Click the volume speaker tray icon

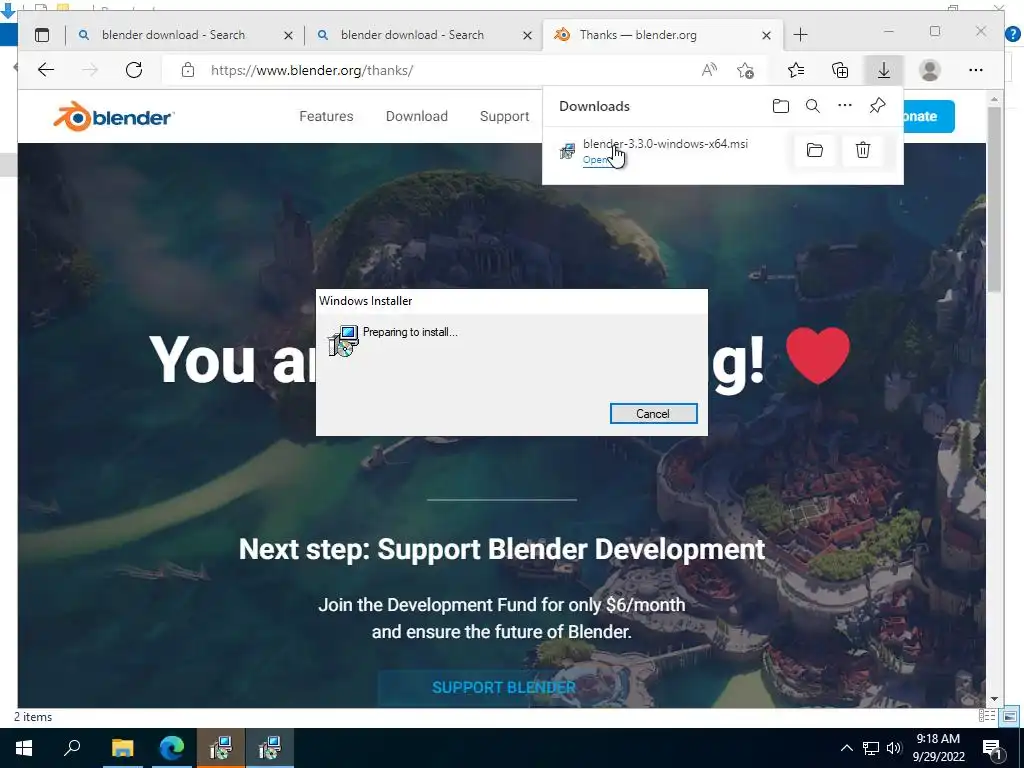[x=893, y=748]
